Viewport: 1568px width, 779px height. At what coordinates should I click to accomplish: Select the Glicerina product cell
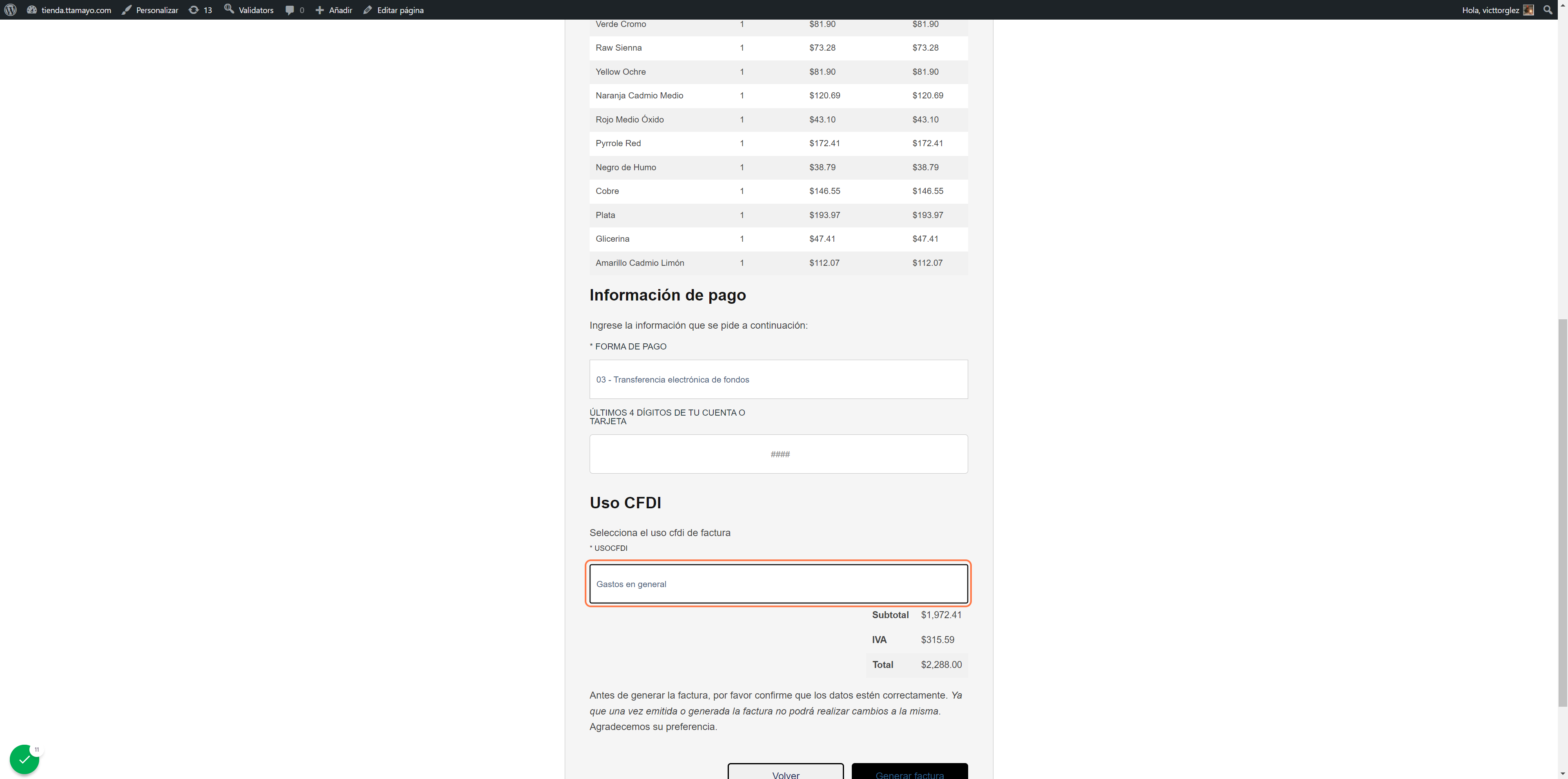(612, 239)
